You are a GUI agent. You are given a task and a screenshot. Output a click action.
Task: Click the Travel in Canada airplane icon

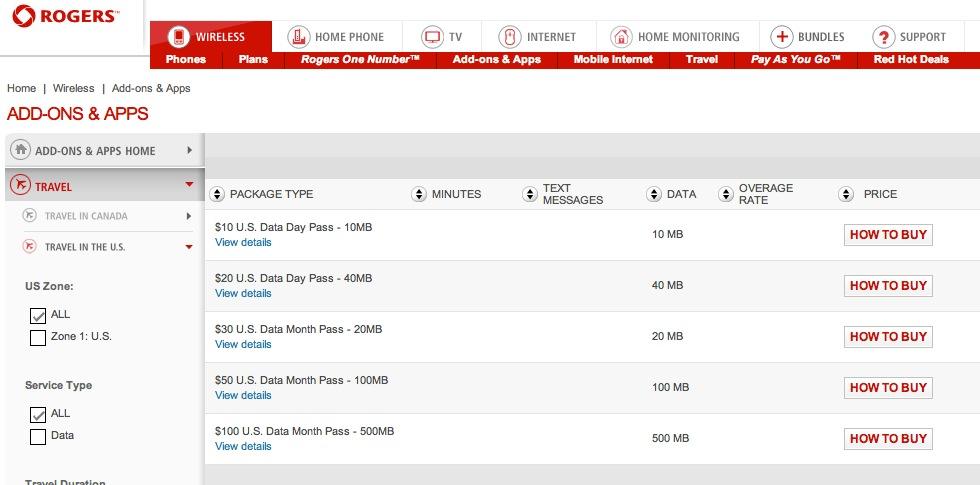coord(29,216)
